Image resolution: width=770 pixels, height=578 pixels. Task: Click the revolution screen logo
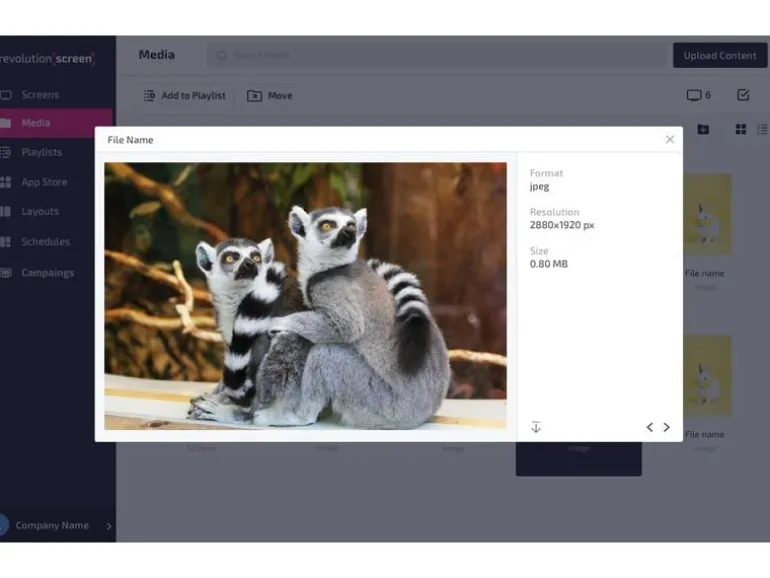(47, 58)
